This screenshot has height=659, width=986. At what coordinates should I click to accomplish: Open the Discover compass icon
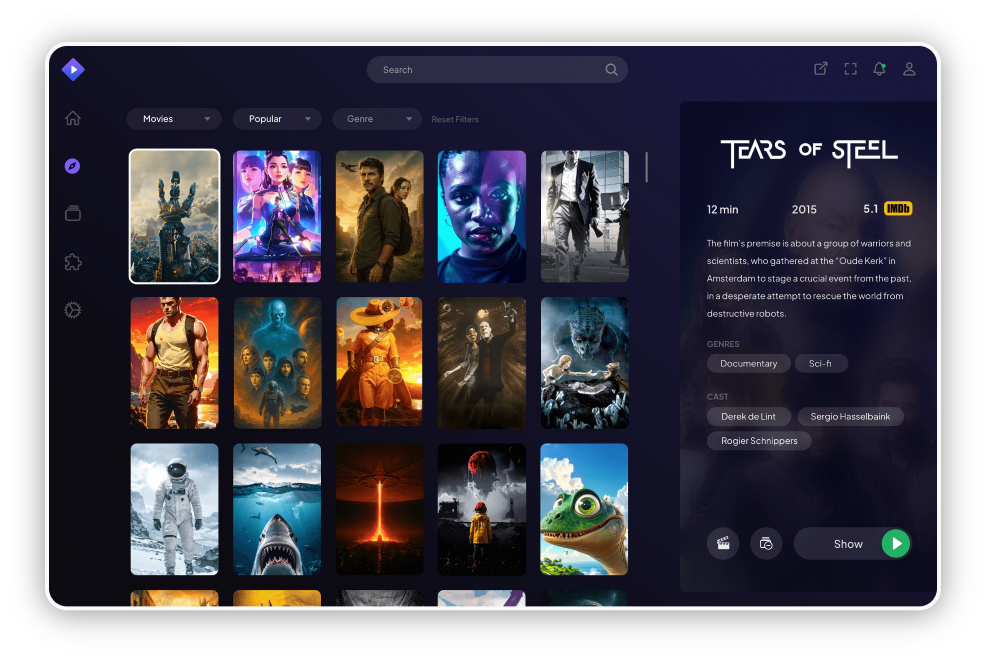coord(72,166)
